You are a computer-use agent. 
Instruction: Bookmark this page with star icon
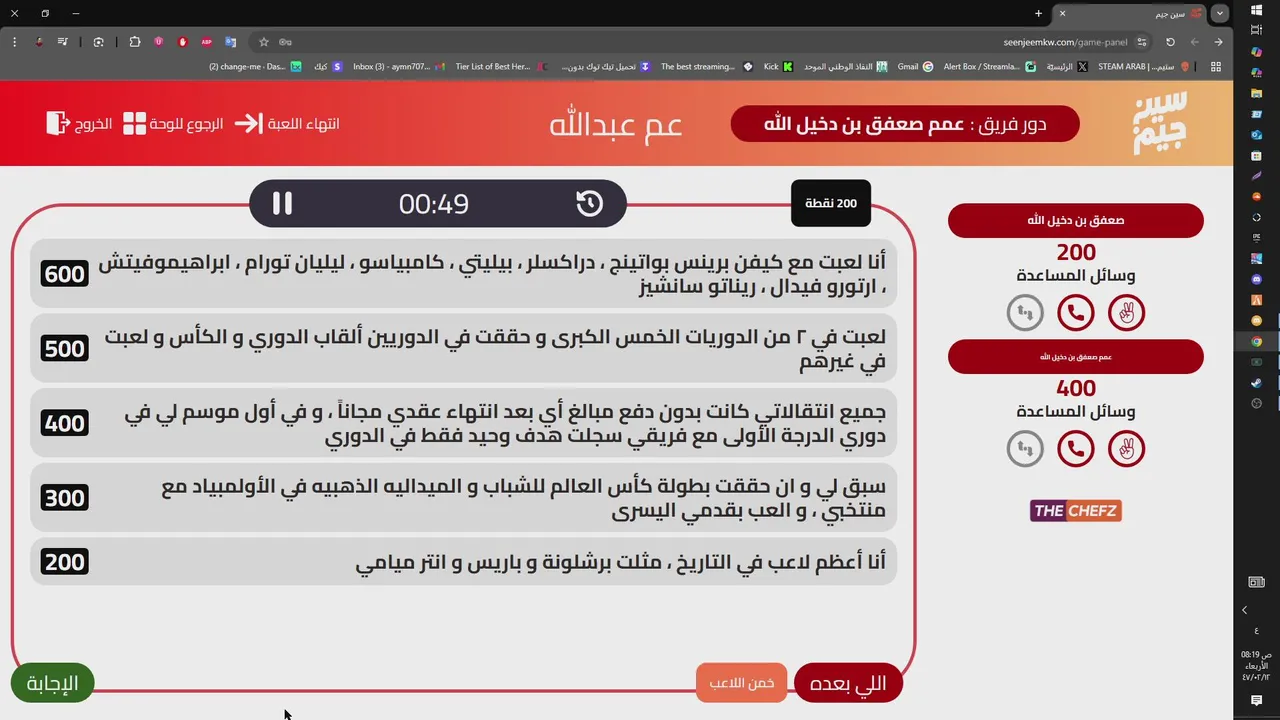264,42
